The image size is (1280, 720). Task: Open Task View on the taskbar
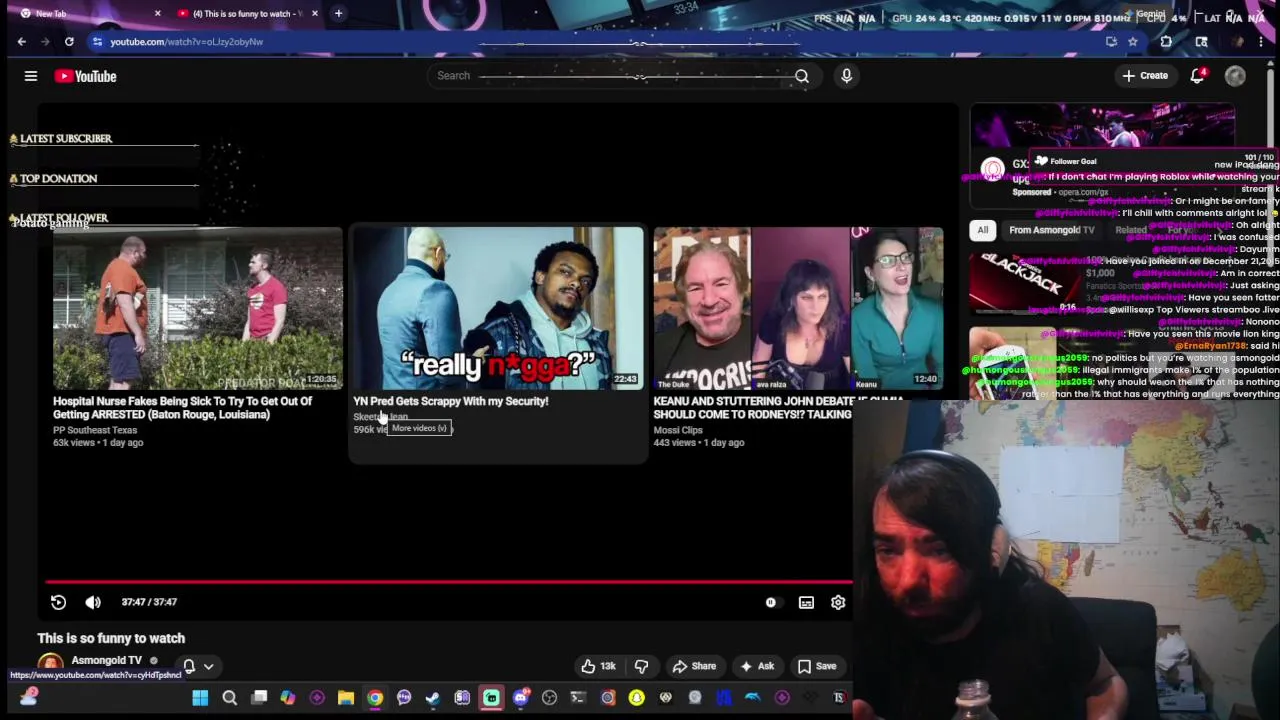click(259, 698)
